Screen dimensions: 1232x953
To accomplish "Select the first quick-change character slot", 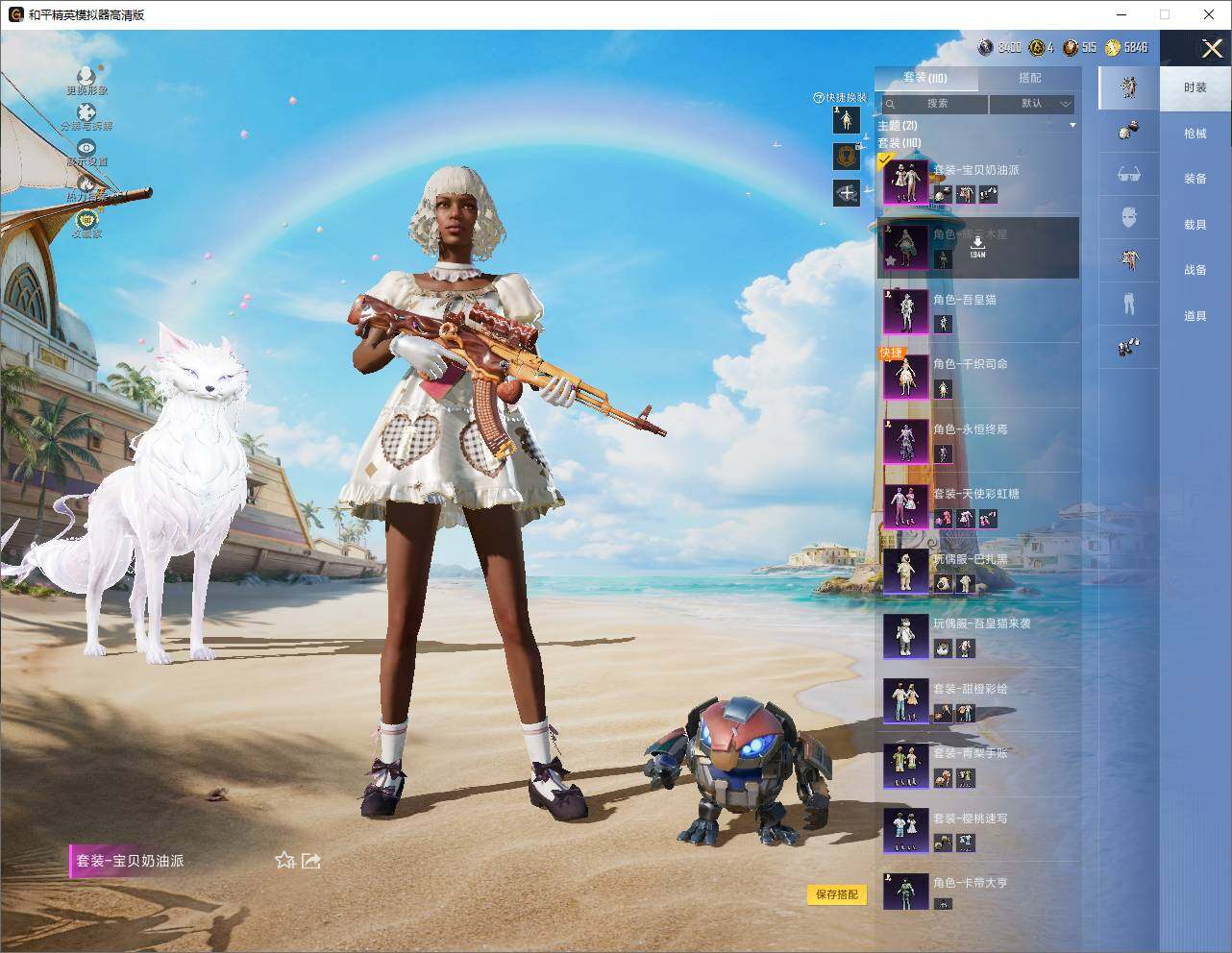I will coord(846,120).
